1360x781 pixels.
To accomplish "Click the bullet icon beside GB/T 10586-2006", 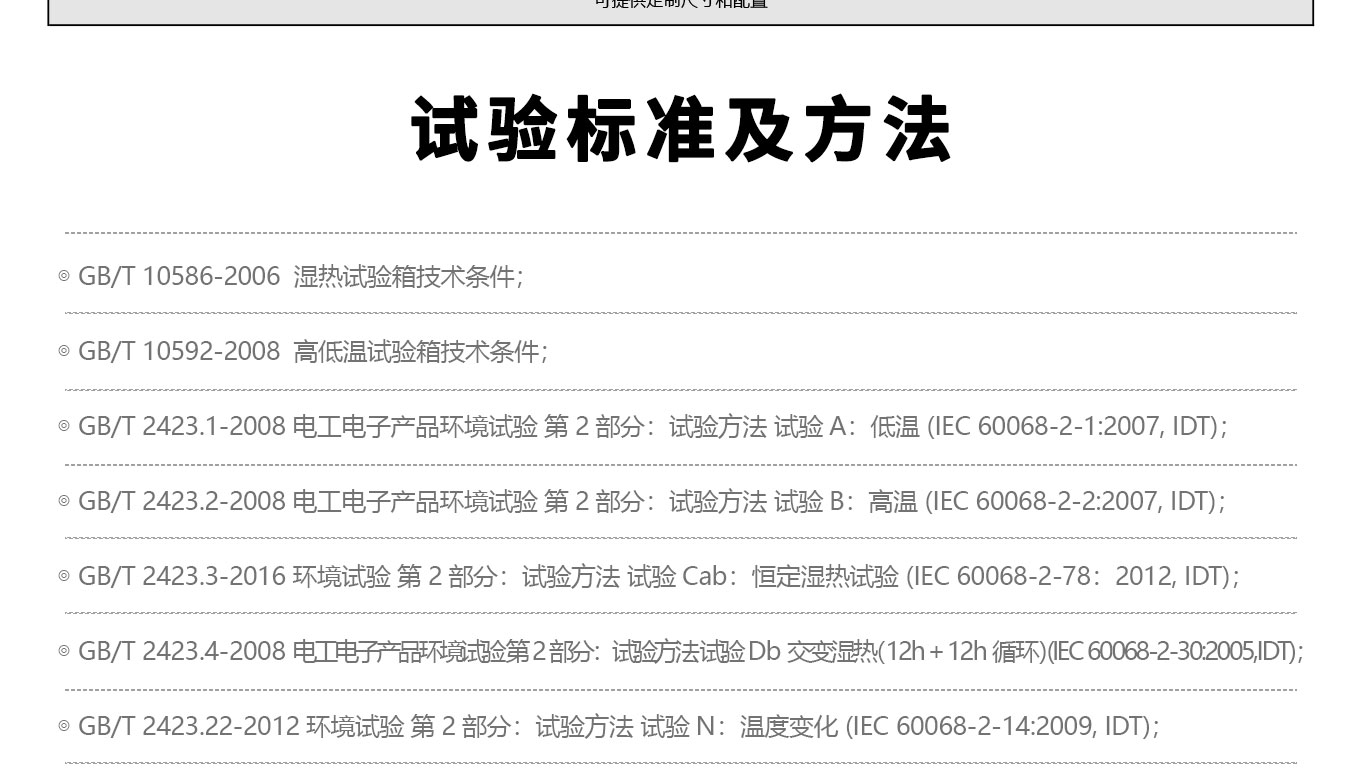I will tap(64, 277).
